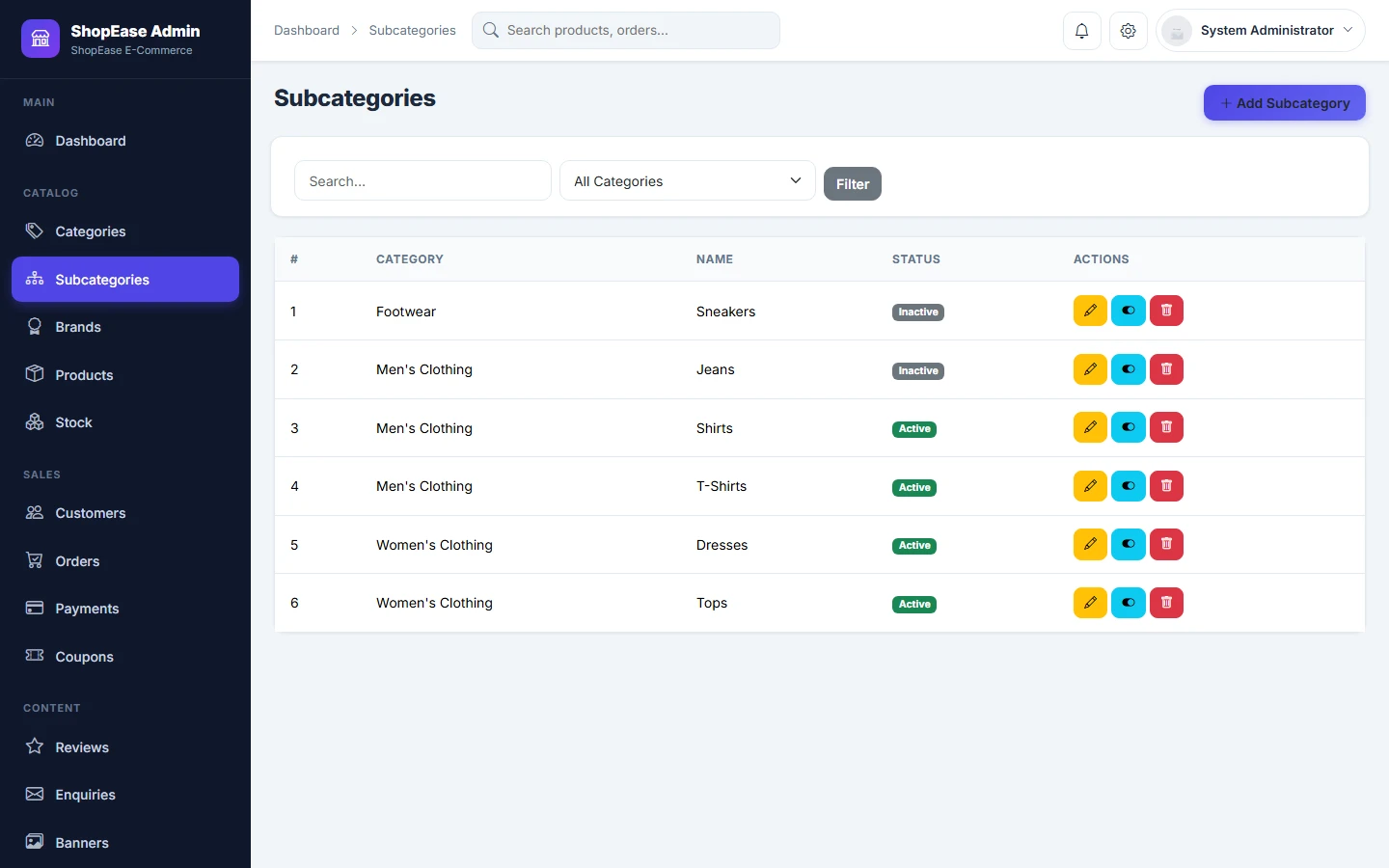Delete the Jeans subcategory
The width and height of the screenshot is (1389, 868).
(1166, 369)
